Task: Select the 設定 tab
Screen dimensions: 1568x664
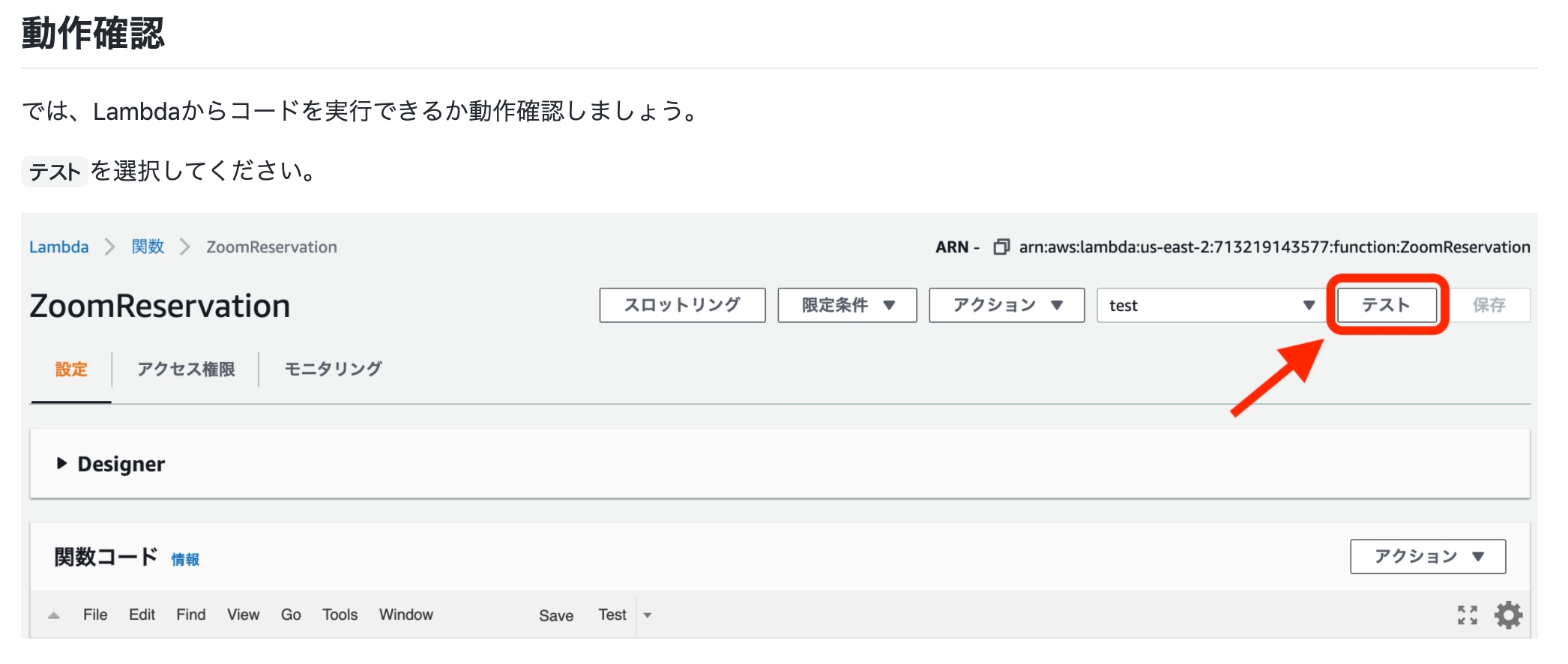Action: pos(71,369)
